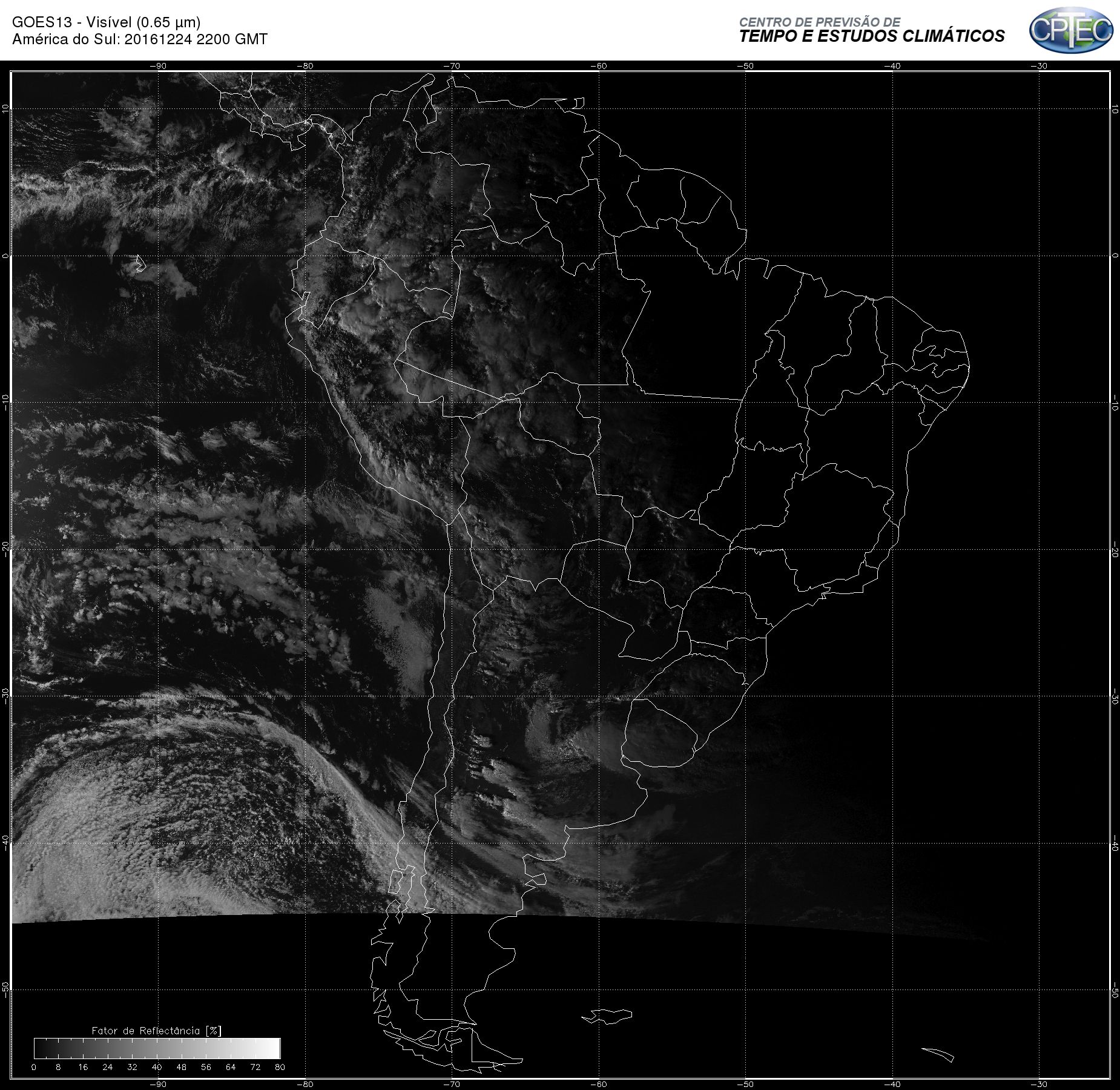This screenshot has width=1120, height=1090.
Task: Click the 'TEMPO E ESTUDOS CLIMÁTICOS' heading
Action: point(872,36)
